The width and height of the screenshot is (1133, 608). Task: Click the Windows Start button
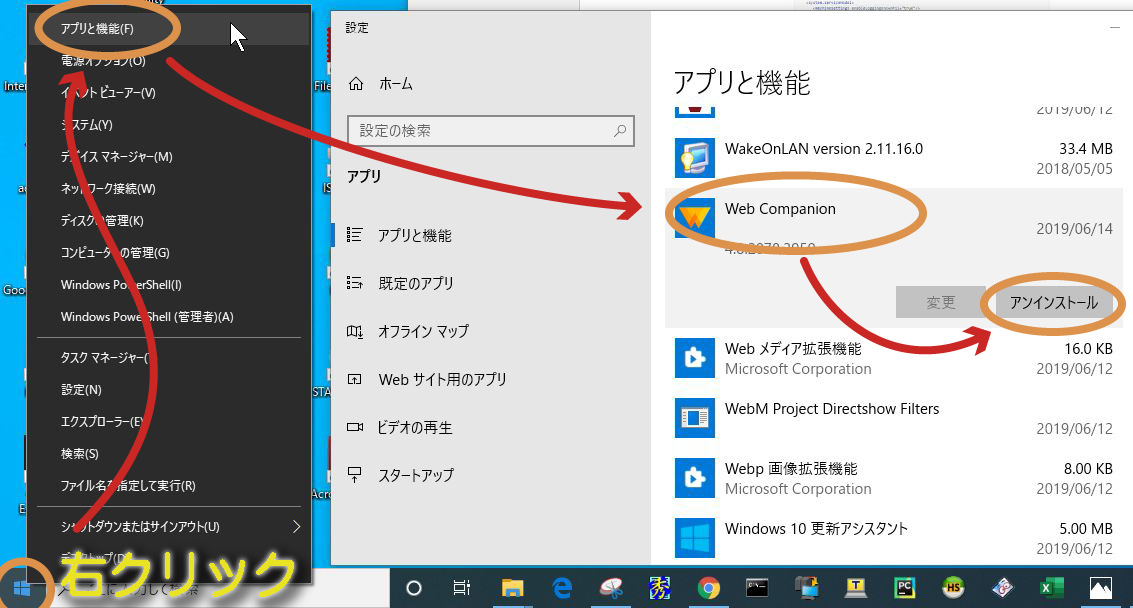[x=22, y=588]
